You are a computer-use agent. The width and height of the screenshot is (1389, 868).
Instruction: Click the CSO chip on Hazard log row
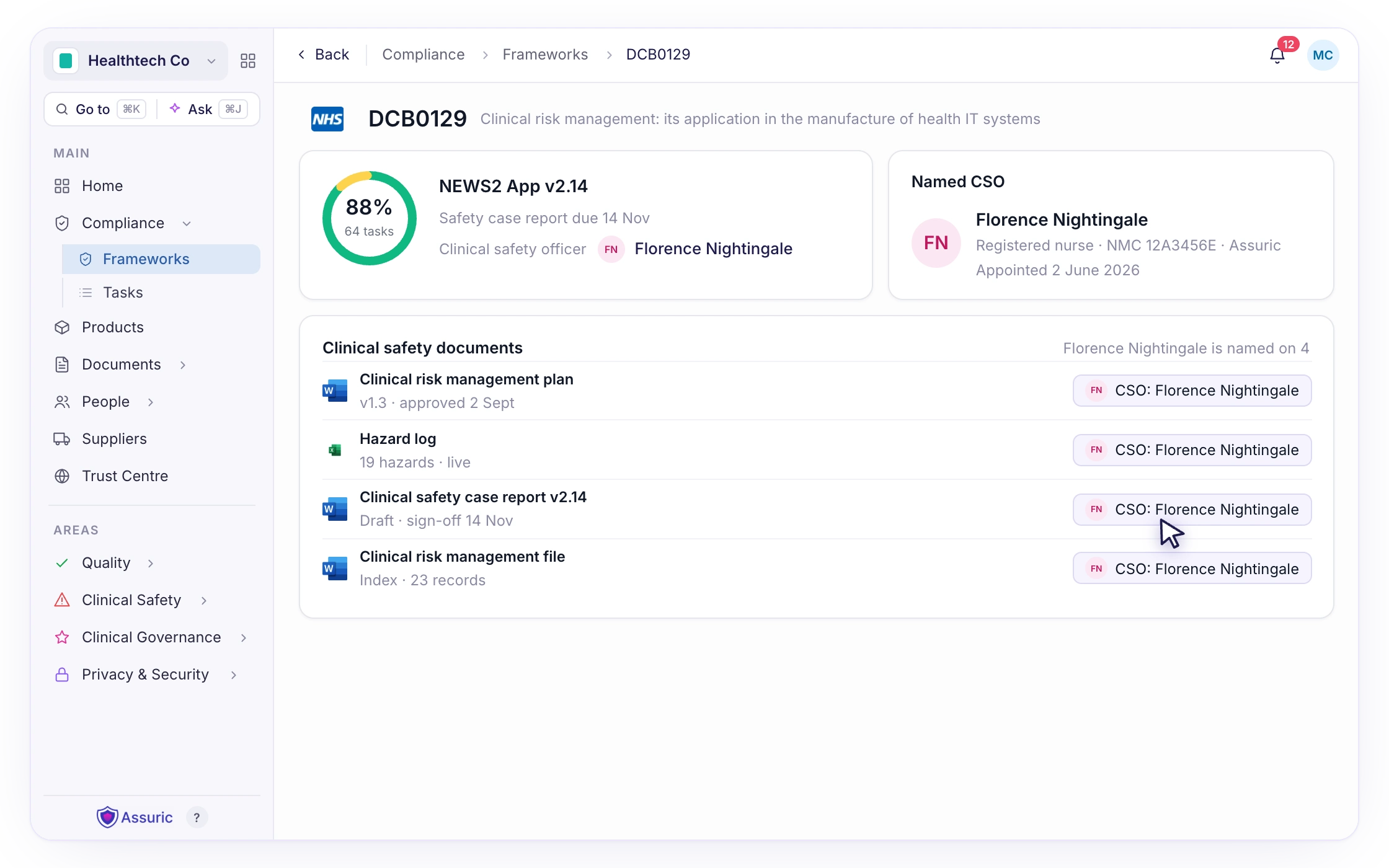tap(1192, 450)
